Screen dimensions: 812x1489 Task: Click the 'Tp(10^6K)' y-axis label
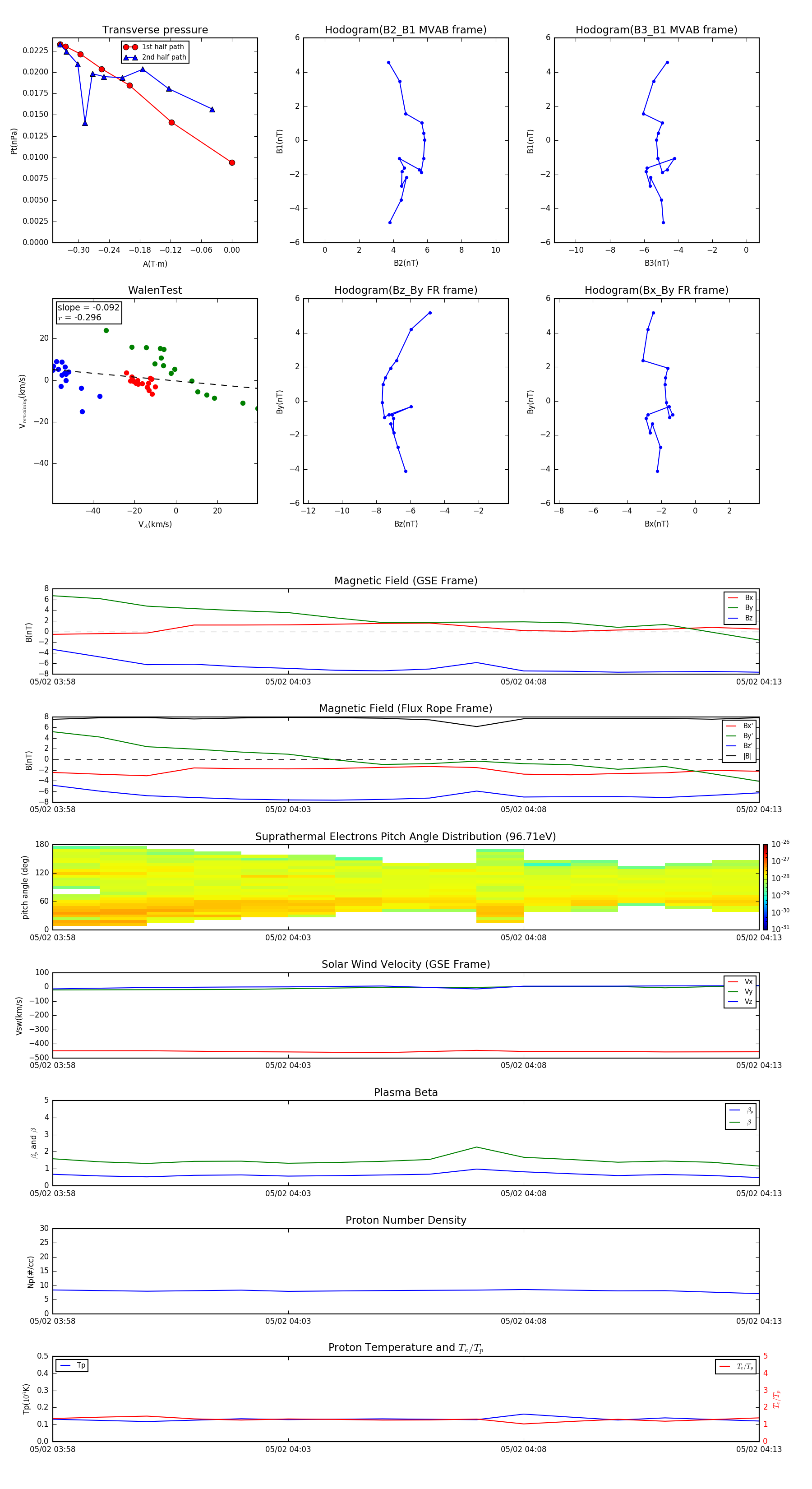tap(26, 1399)
